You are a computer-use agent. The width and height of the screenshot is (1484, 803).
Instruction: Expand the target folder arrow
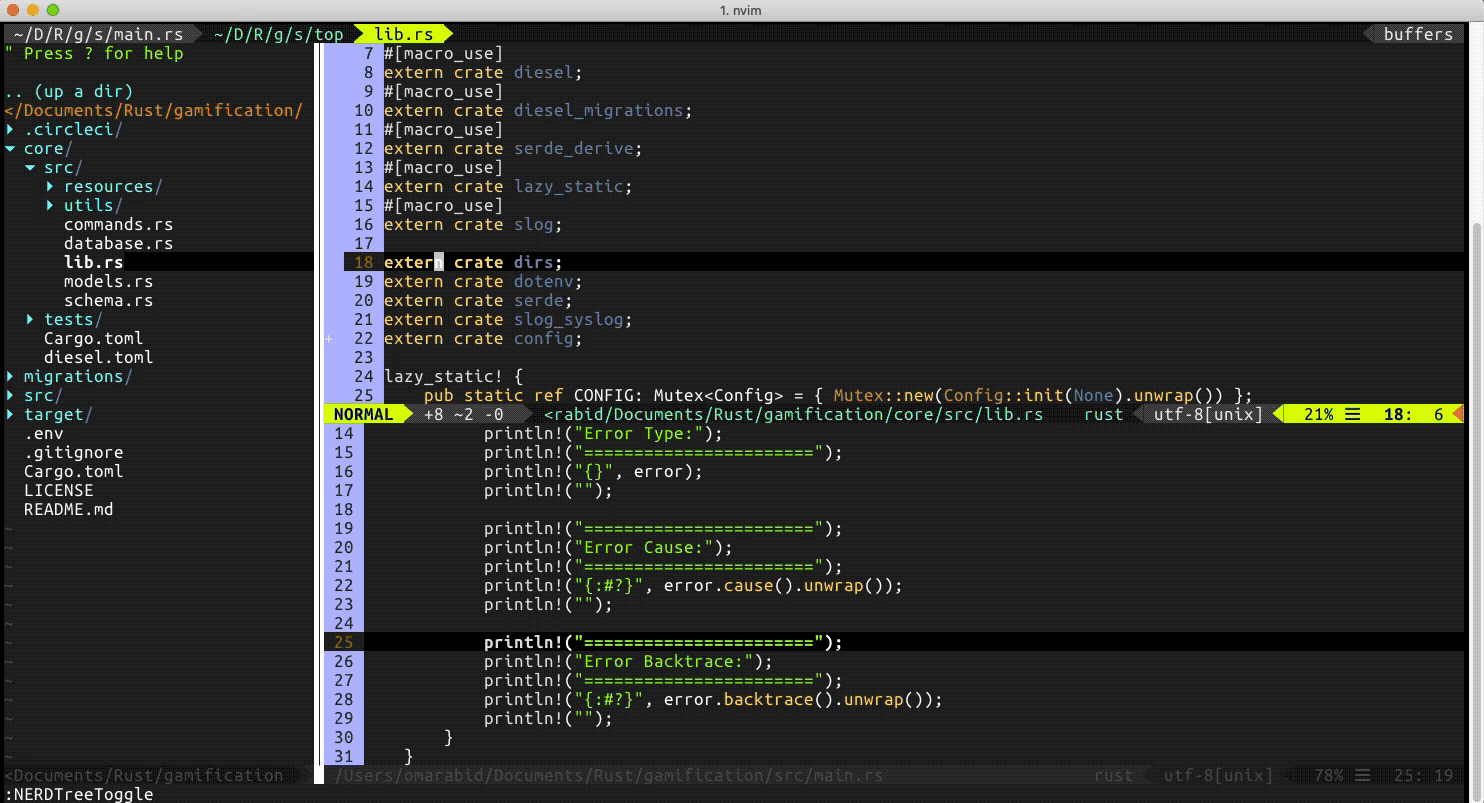coord(10,414)
